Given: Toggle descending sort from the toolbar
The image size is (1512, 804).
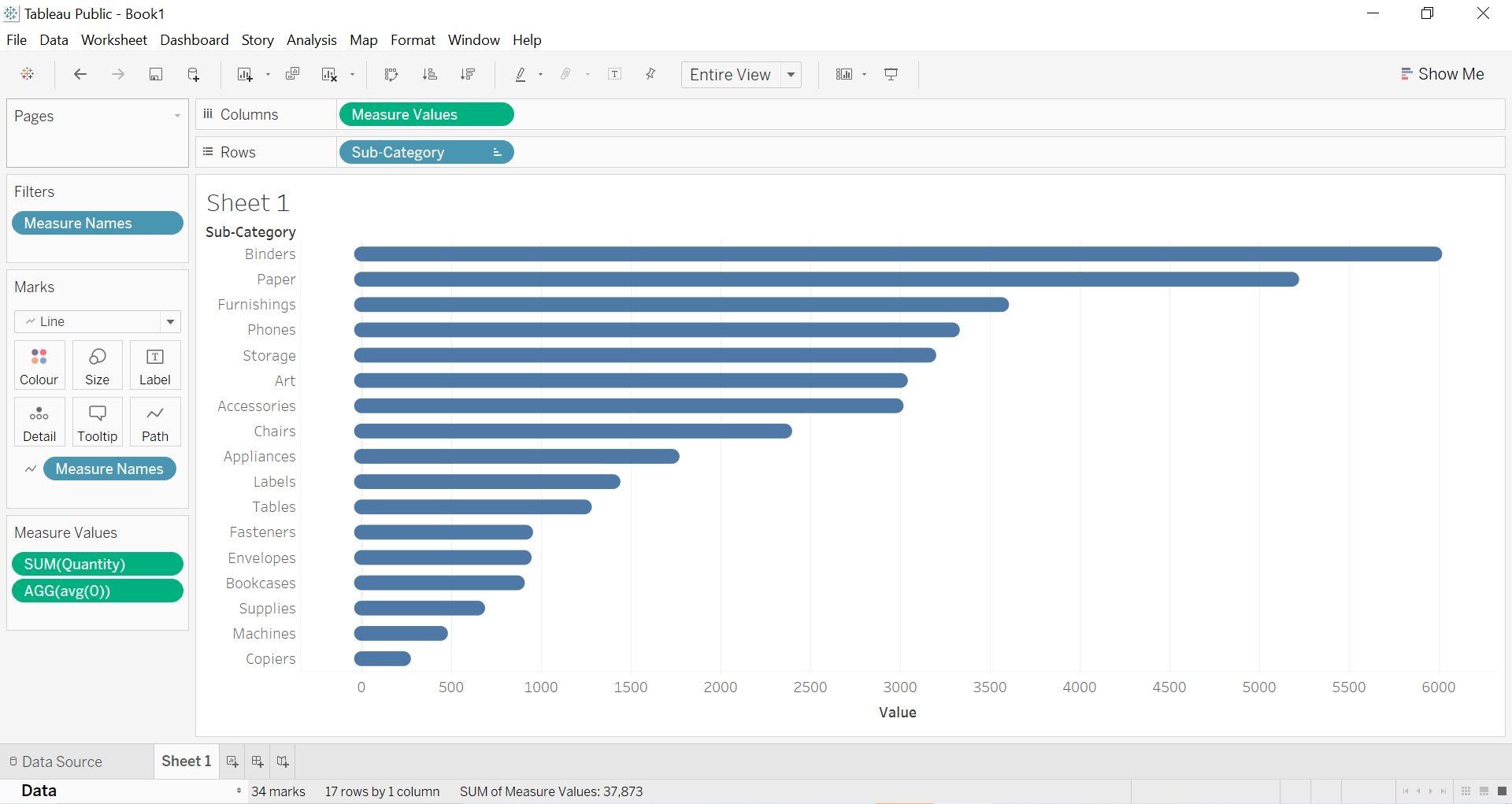Looking at the screenshot, I should pyautogui.click(x=468, y=74).
